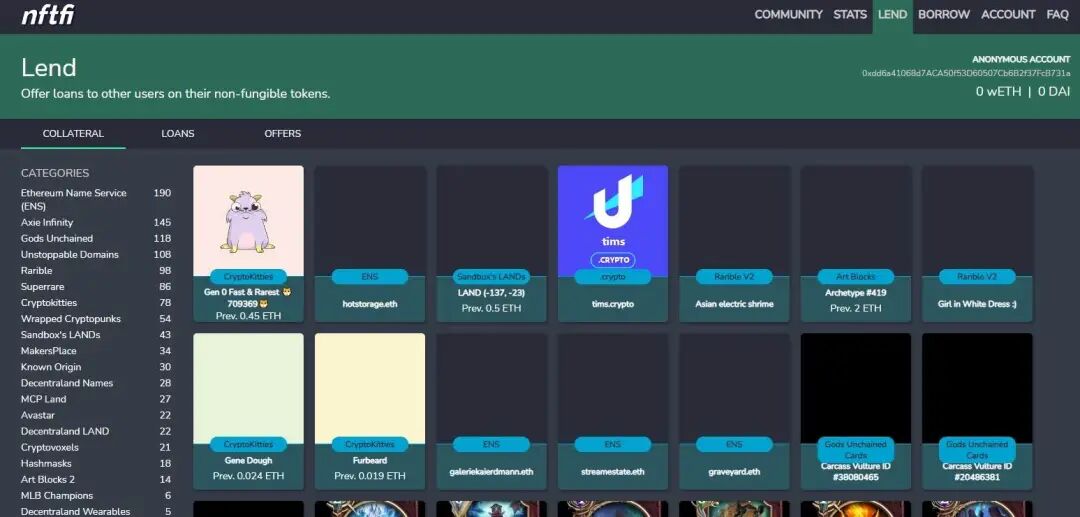The image size is (1080, 517).
Task: Select the LAND (-137, -23) title
Action: tap(491, 293)
